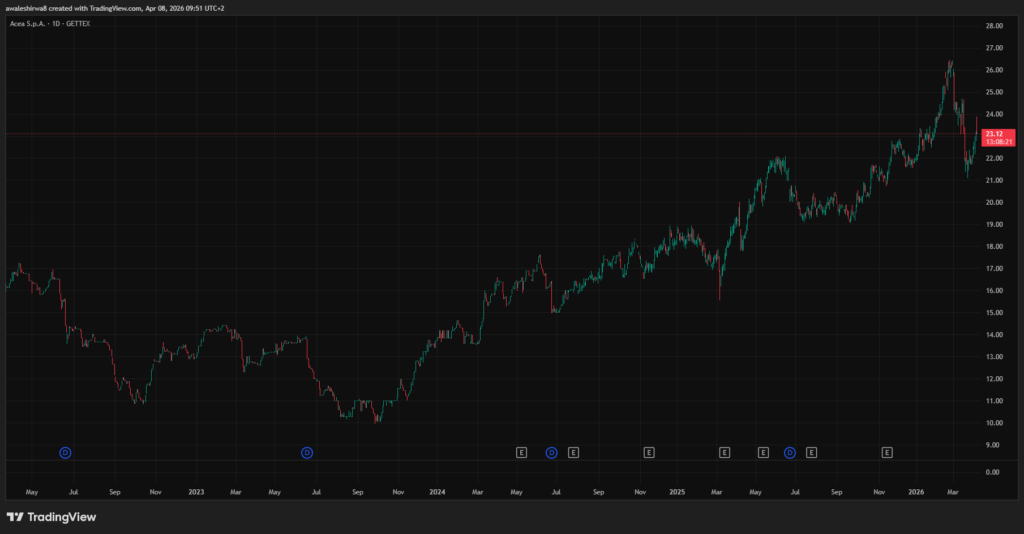Open the earnings marker near May 2024

(x=521, y=453)
